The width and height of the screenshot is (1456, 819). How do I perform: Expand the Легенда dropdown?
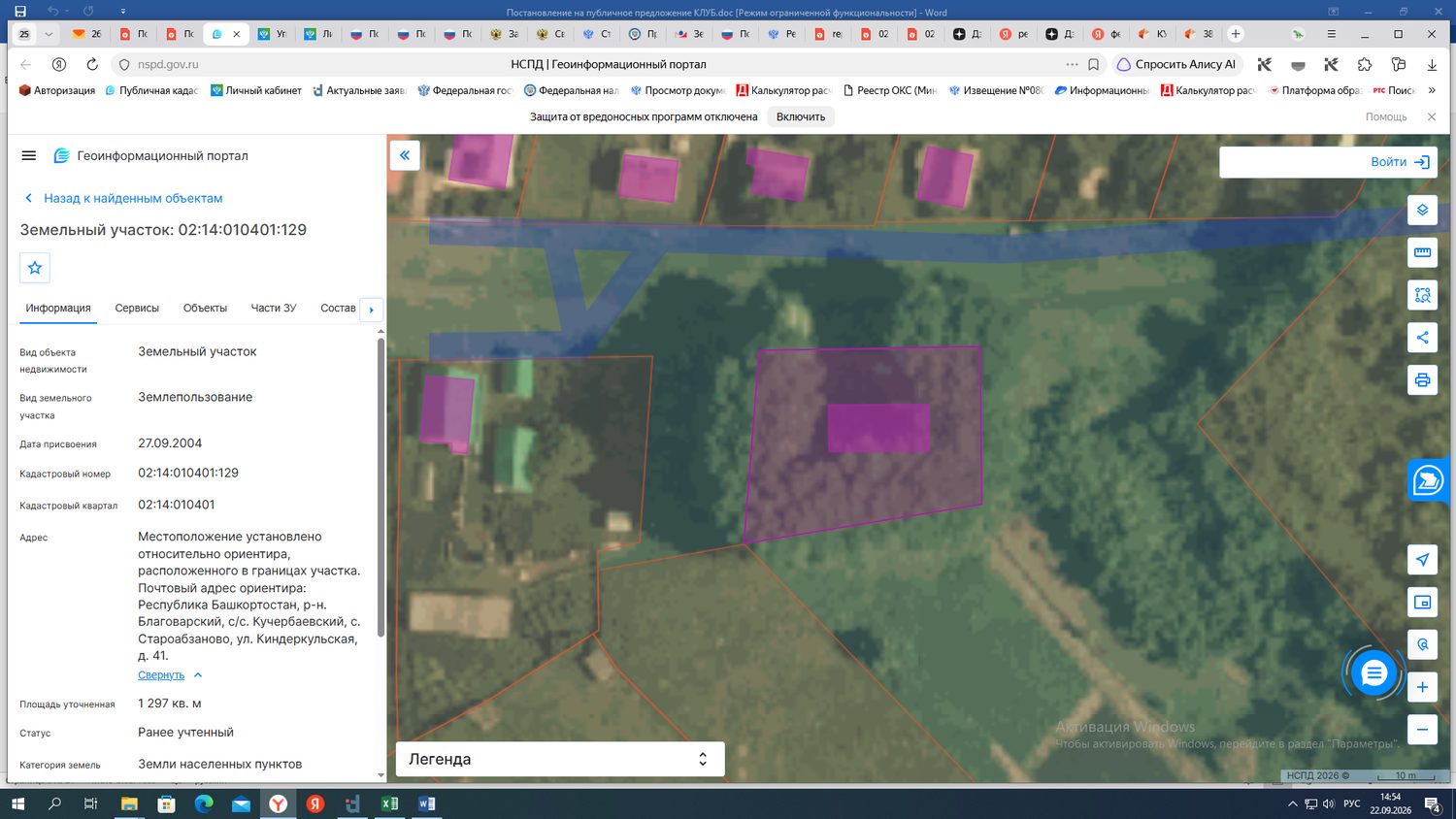coord(560,759)
